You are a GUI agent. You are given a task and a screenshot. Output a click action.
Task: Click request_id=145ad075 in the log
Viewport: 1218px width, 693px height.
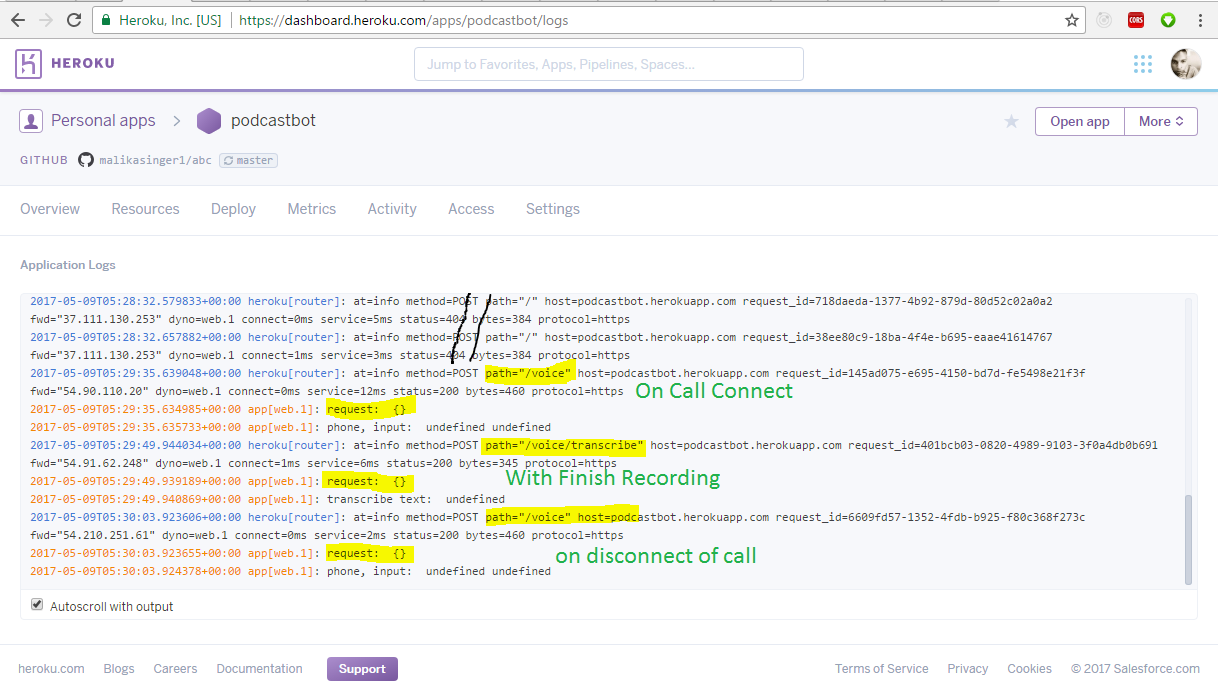[x=930, y=373]
